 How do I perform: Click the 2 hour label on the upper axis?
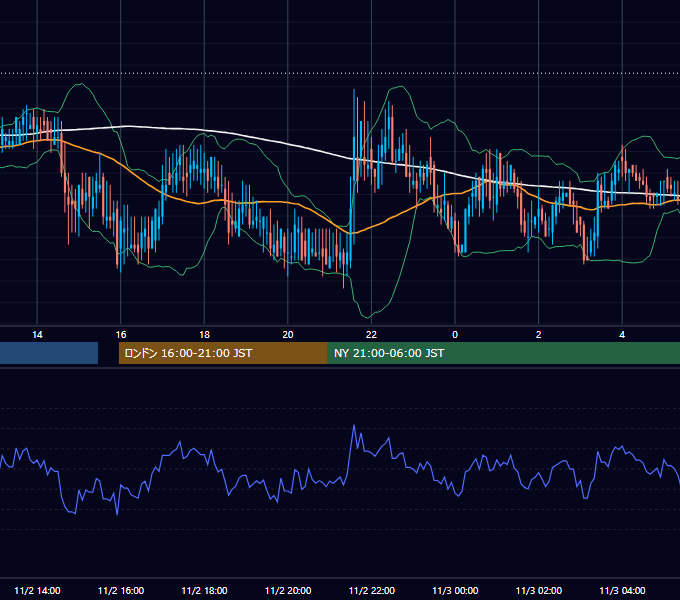(539, 335)
